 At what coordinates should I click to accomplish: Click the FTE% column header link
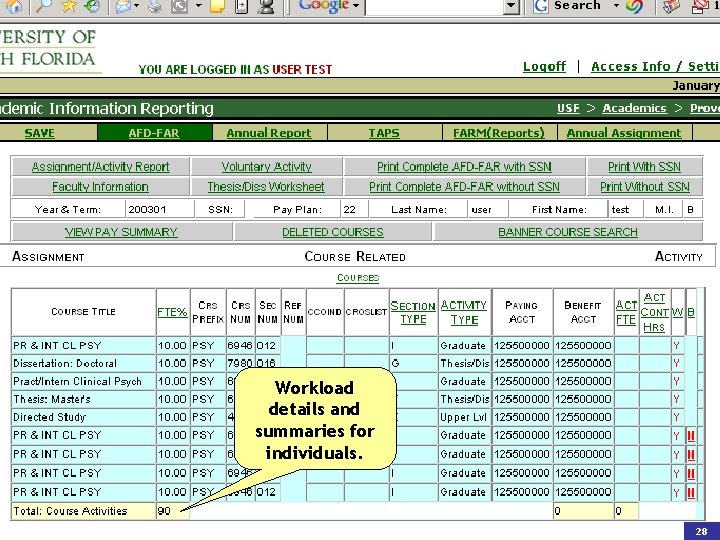coord(172,312)
